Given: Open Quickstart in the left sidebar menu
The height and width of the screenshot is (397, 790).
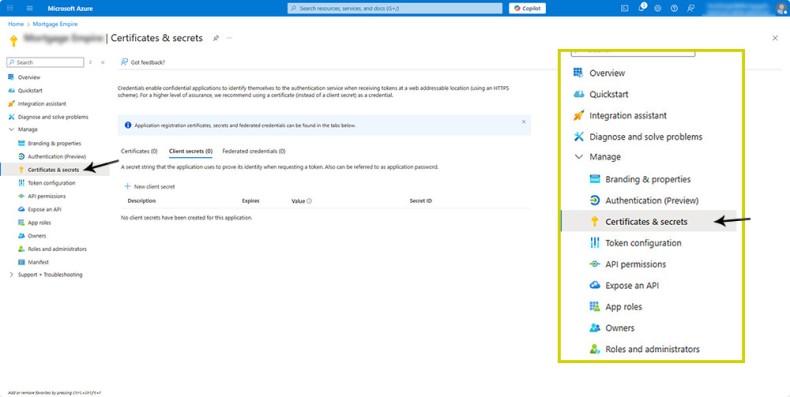Looking at the screenshot, I should (30, 91).
